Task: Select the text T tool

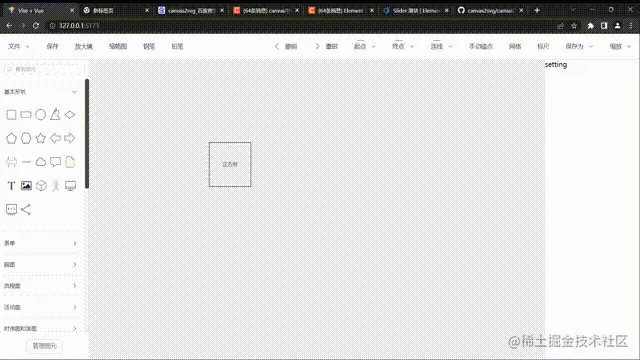Action: (x=11, y=186)
